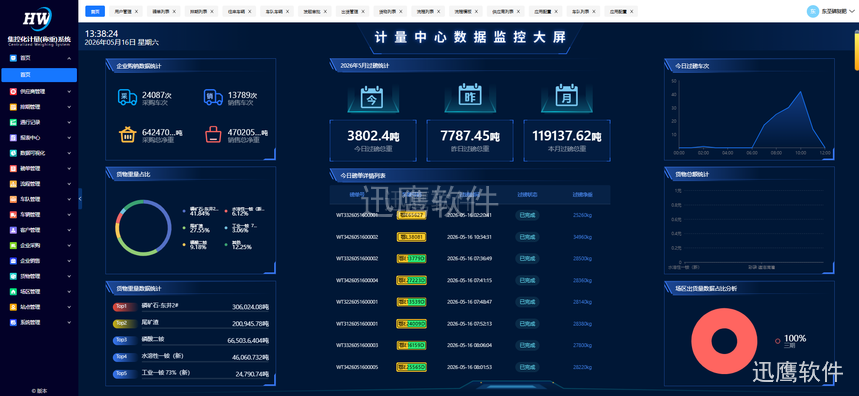
Task: Select the highlighted 首页 submenu item
Action: pos(39,75)
